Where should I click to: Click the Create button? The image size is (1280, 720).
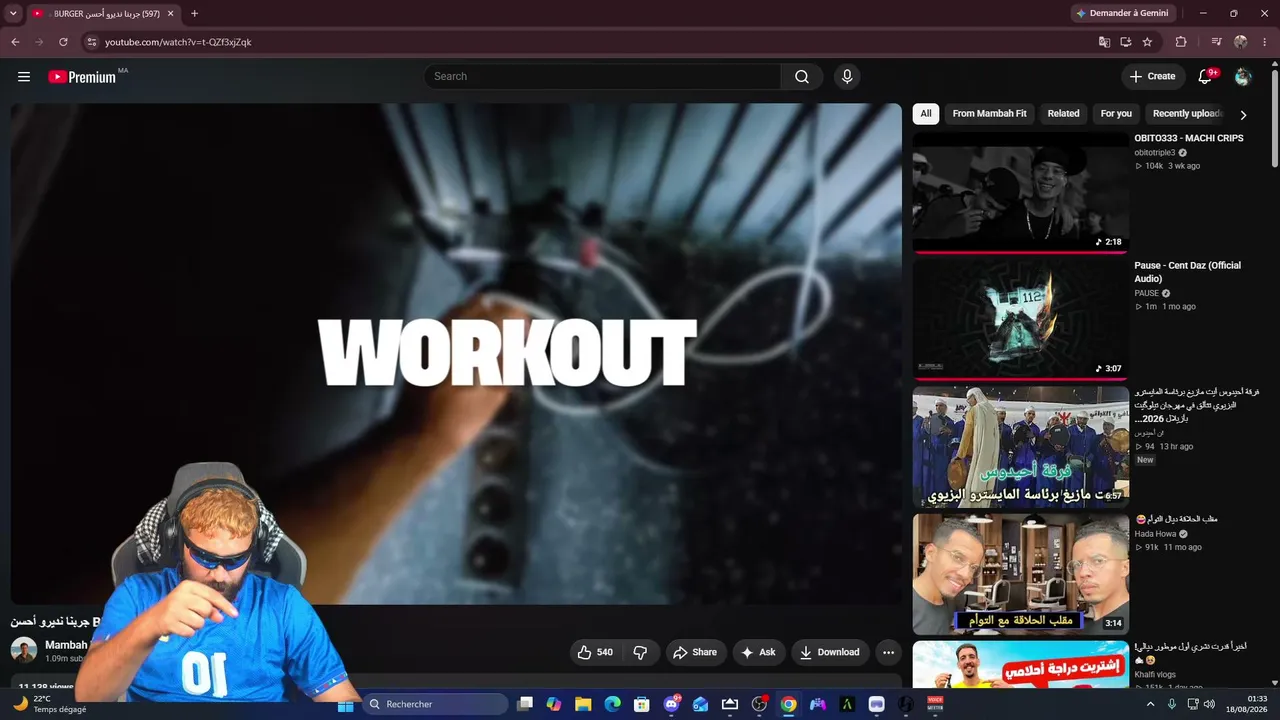pos(1152,76)
